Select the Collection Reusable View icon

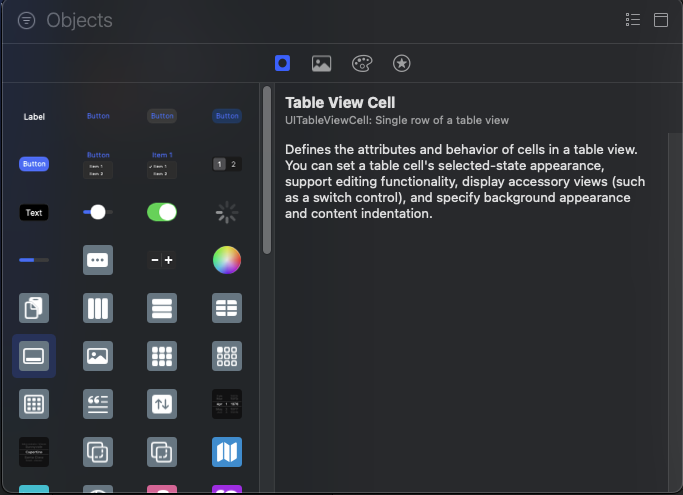coord(34,404)
